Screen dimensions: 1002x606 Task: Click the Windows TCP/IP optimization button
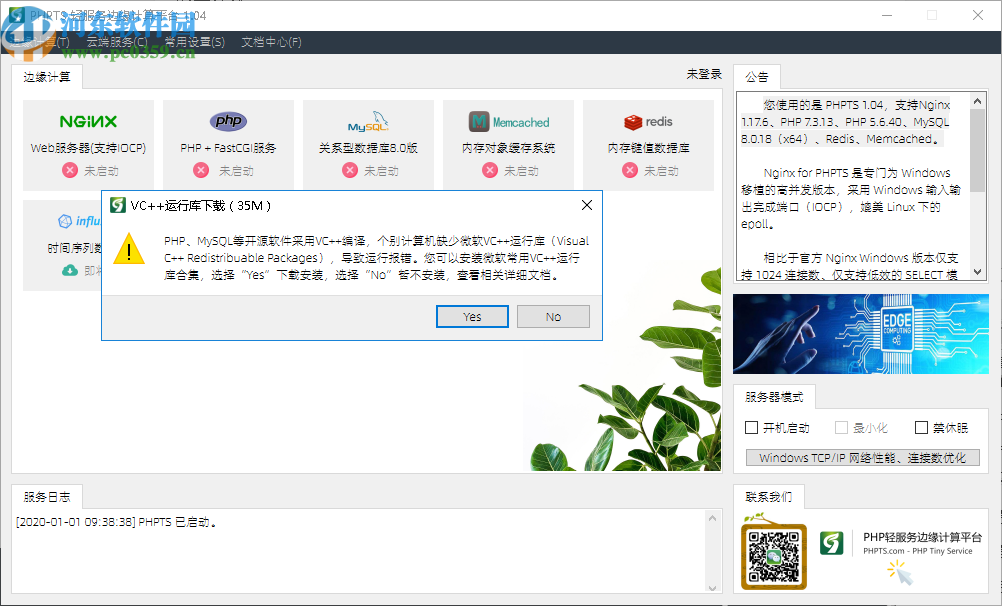[861, 457]
